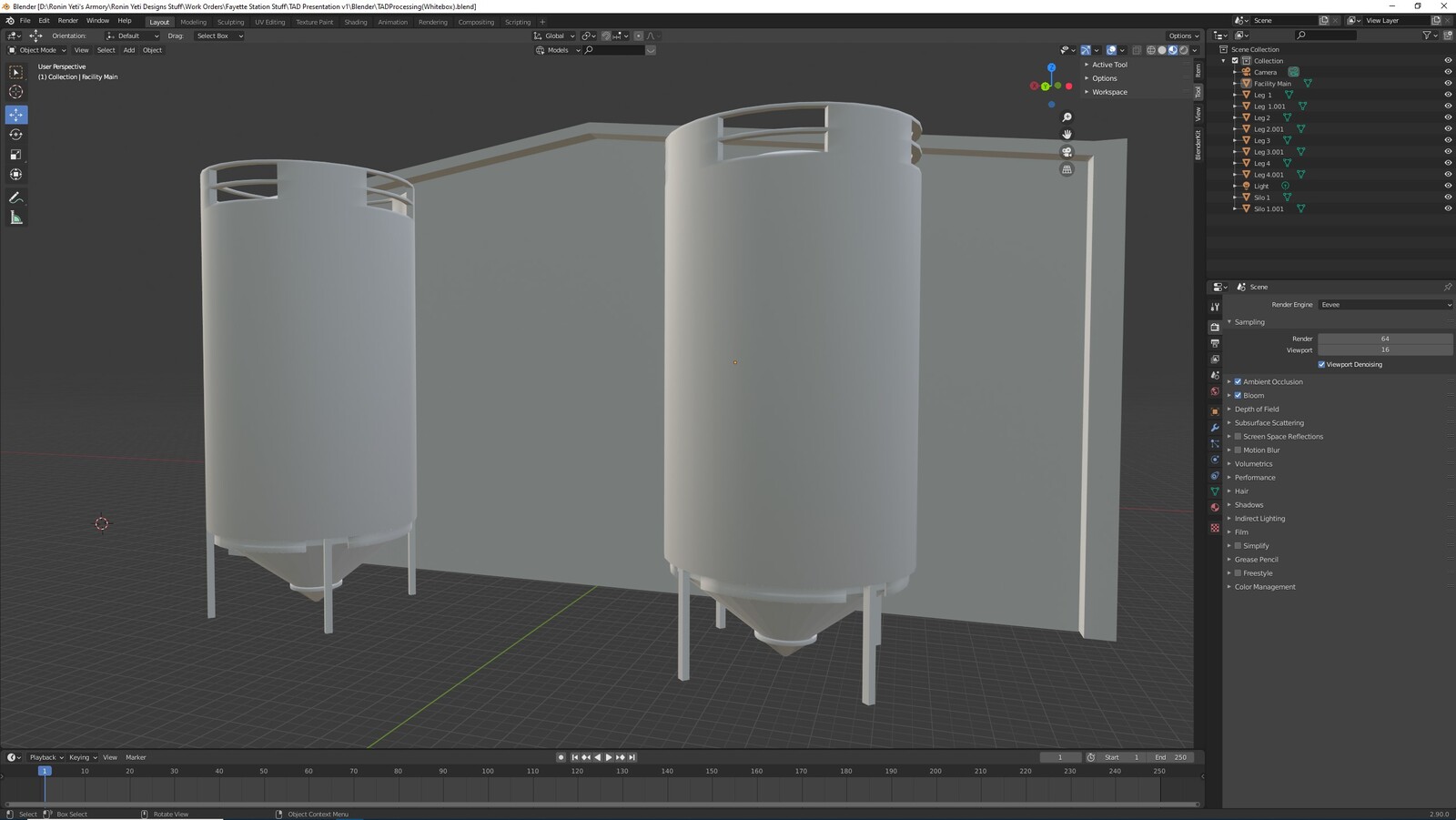Open World properties tab icon
The height and width of the screenshot is (820, 1456).
1215,391
